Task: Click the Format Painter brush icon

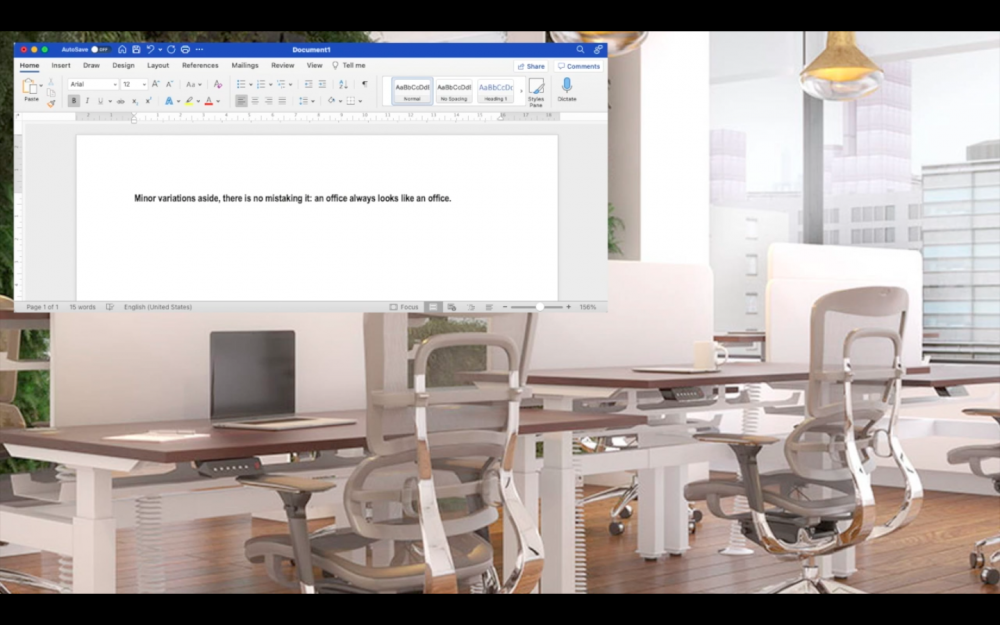Action: point(50,103)
